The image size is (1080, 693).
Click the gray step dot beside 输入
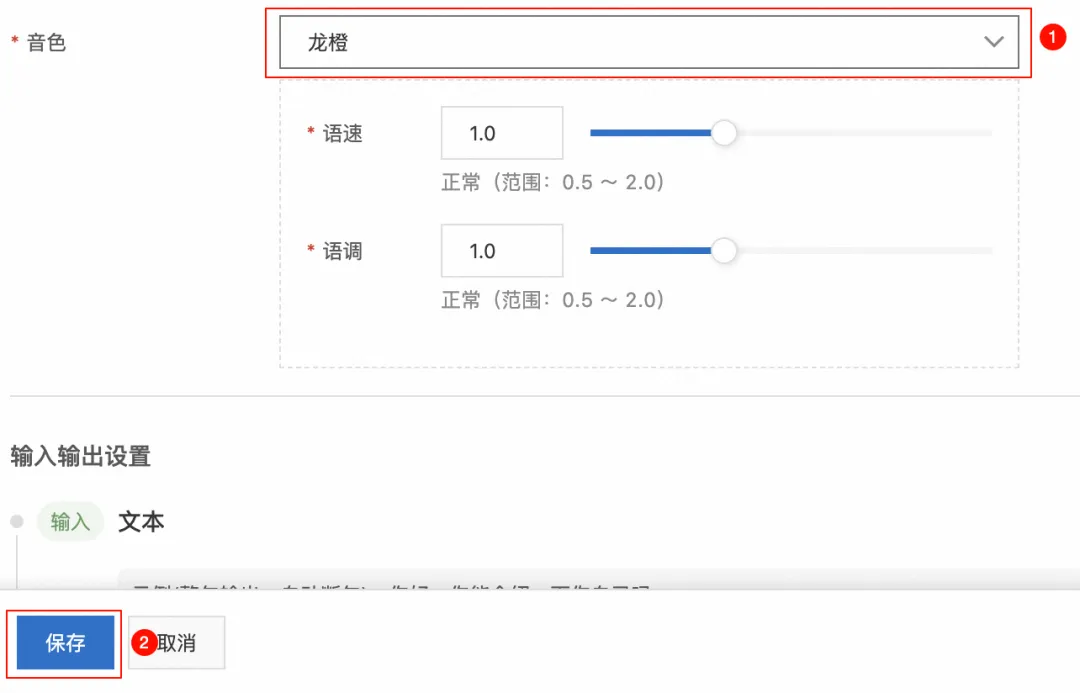pyautogui.click(x=16, y=522)
